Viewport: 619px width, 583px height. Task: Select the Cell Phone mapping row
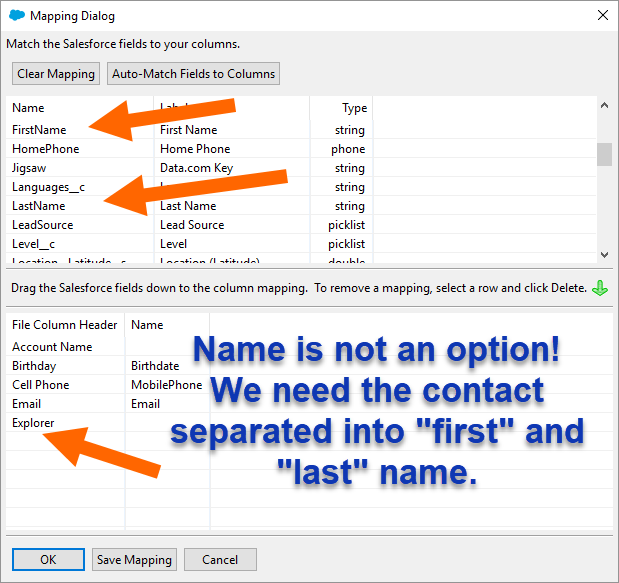point(310,384)
